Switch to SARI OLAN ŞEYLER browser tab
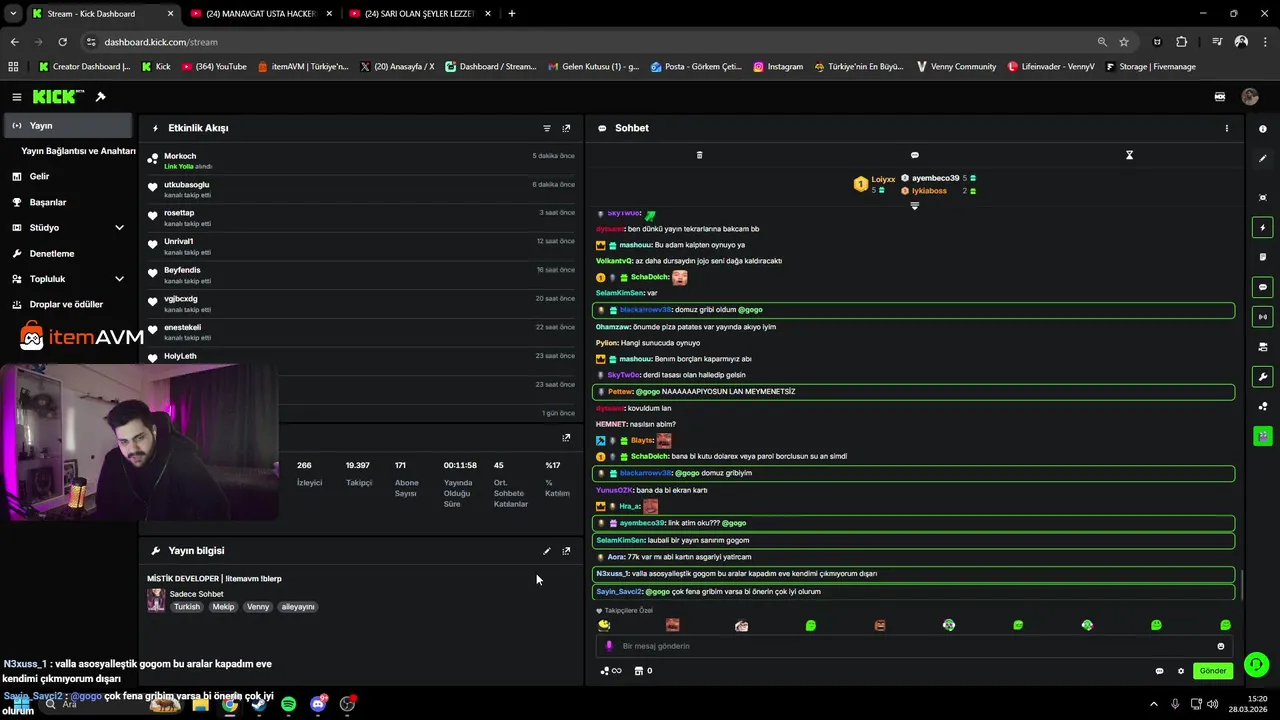 coord(419,14)
